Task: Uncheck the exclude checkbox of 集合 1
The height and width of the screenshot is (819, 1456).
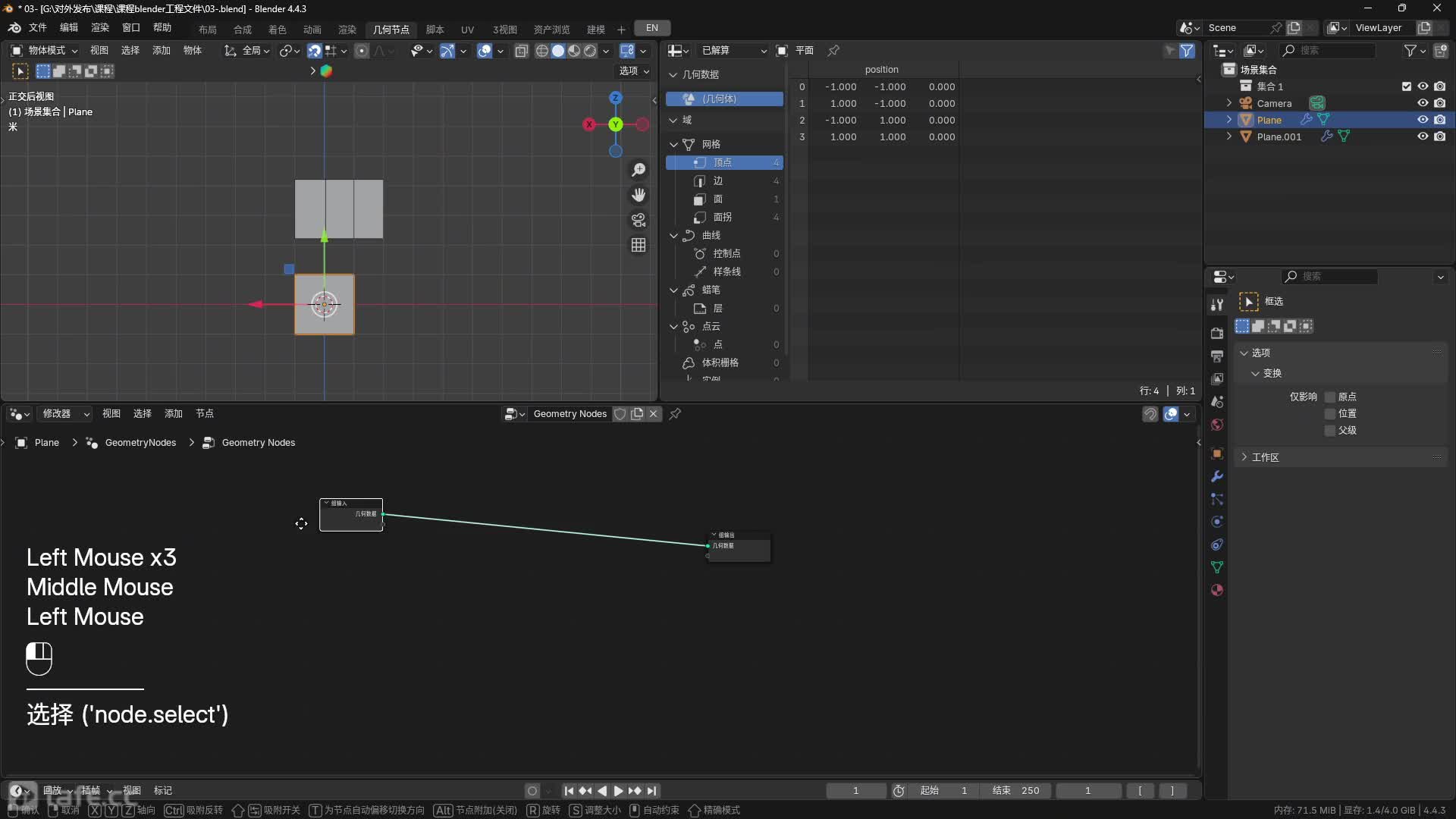Action: pyautogui.click(x=1407, y=86)
